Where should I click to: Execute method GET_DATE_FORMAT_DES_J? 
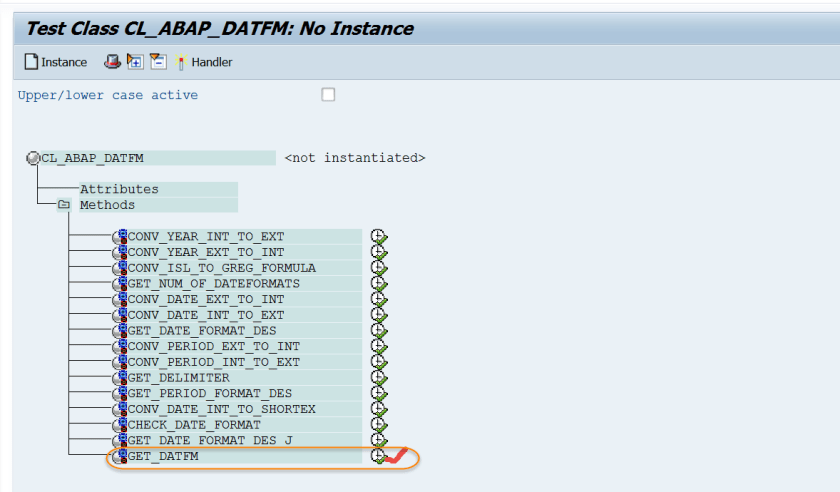(379, 440)
